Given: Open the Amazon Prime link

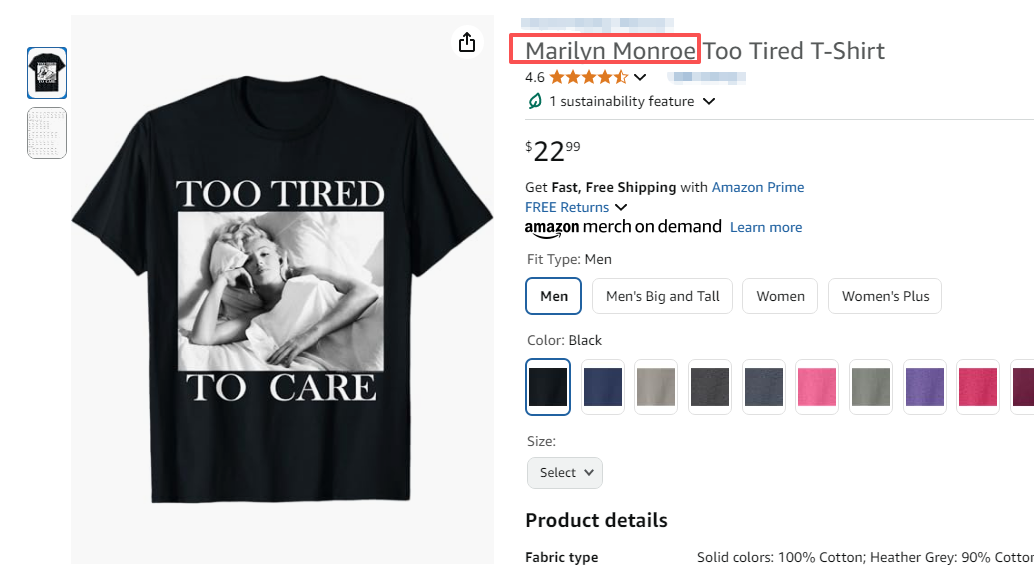Looking at the screenshot, I should [x=758, y=187].
